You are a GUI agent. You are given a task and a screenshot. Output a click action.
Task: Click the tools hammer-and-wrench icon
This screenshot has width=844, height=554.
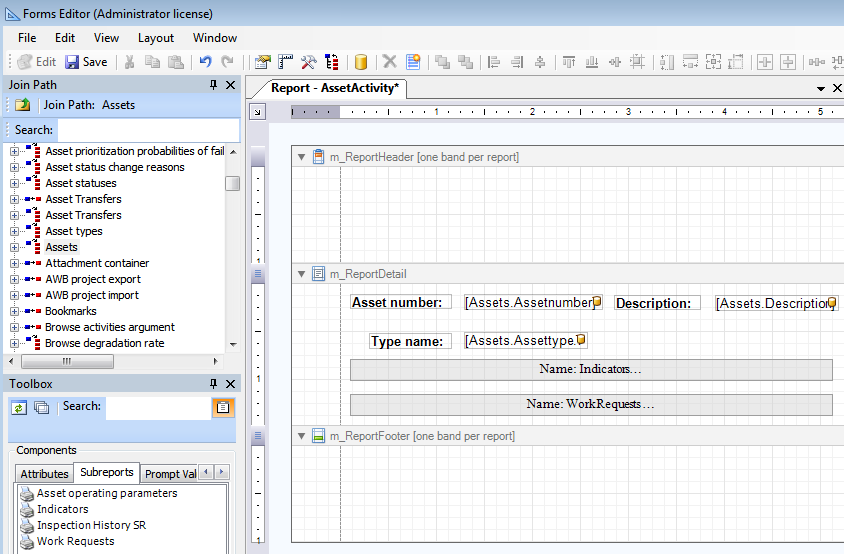309,62
